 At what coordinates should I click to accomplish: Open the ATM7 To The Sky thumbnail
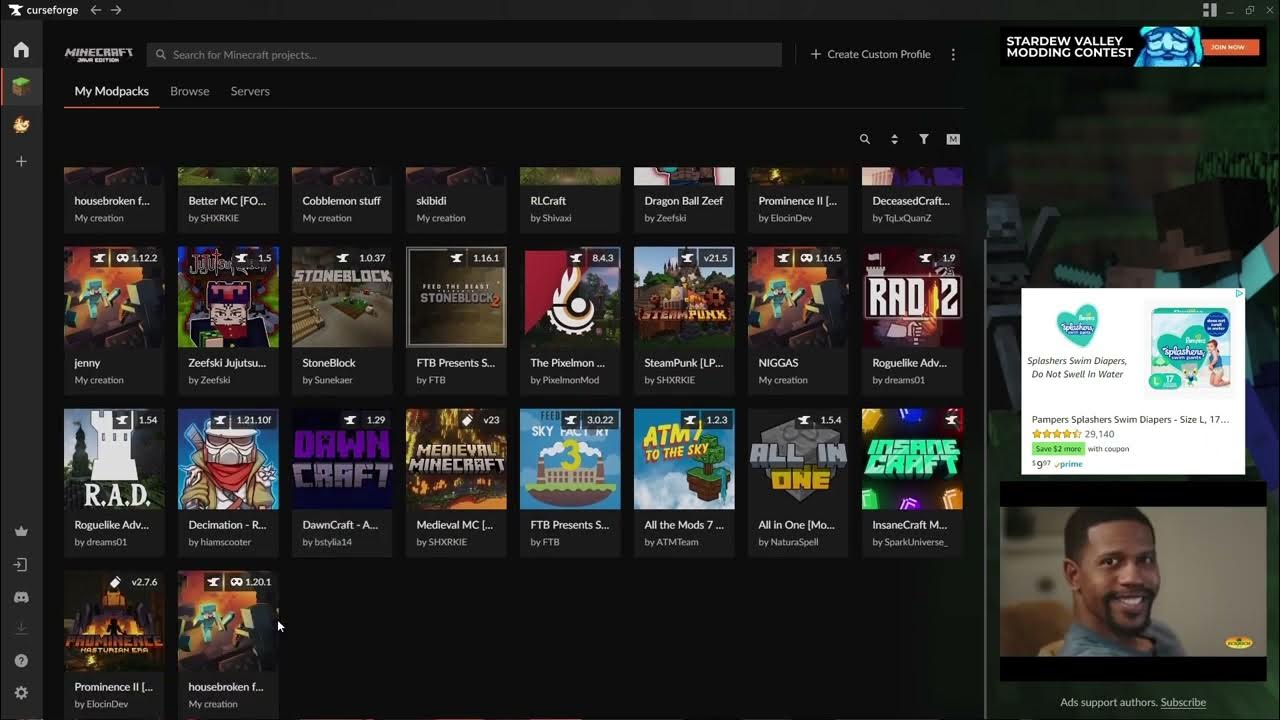(684, 459)
